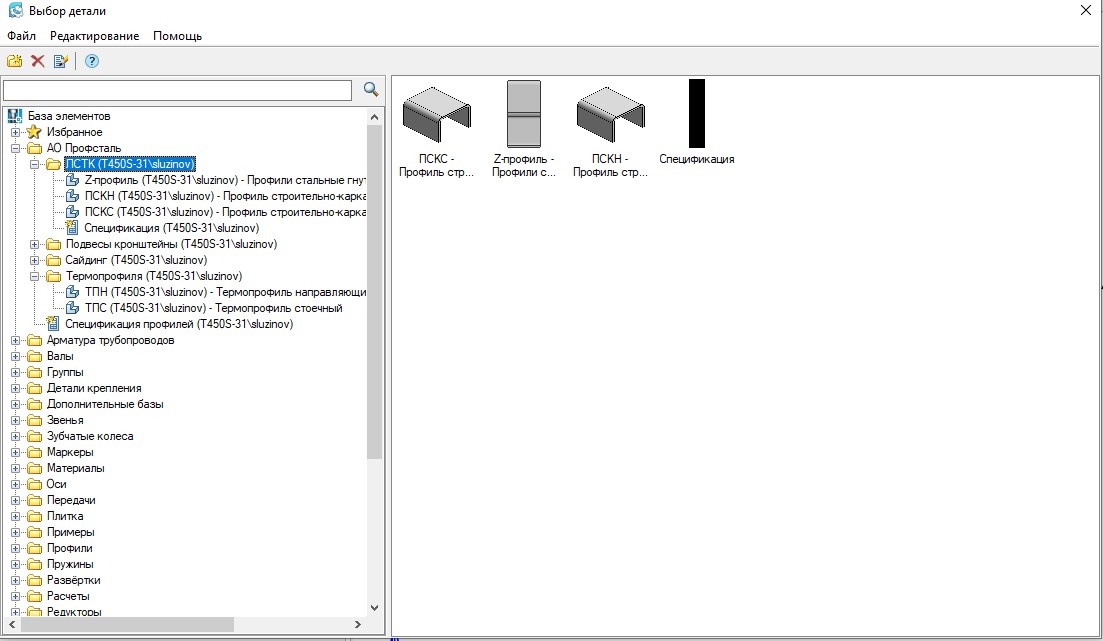Select the Маркеры folder

tap(70, 452)
